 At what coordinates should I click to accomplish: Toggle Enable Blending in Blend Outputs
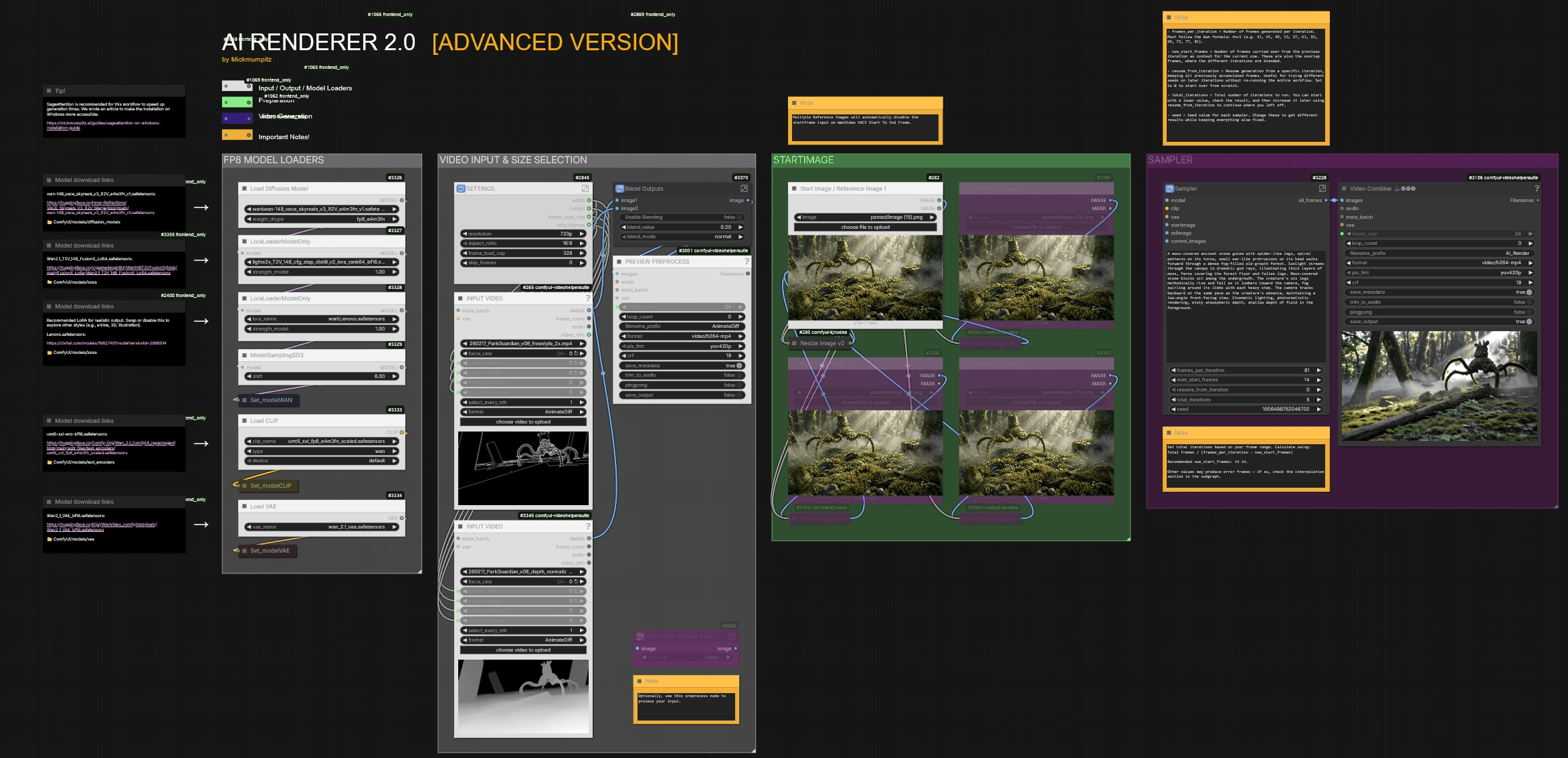pos(739,217)
